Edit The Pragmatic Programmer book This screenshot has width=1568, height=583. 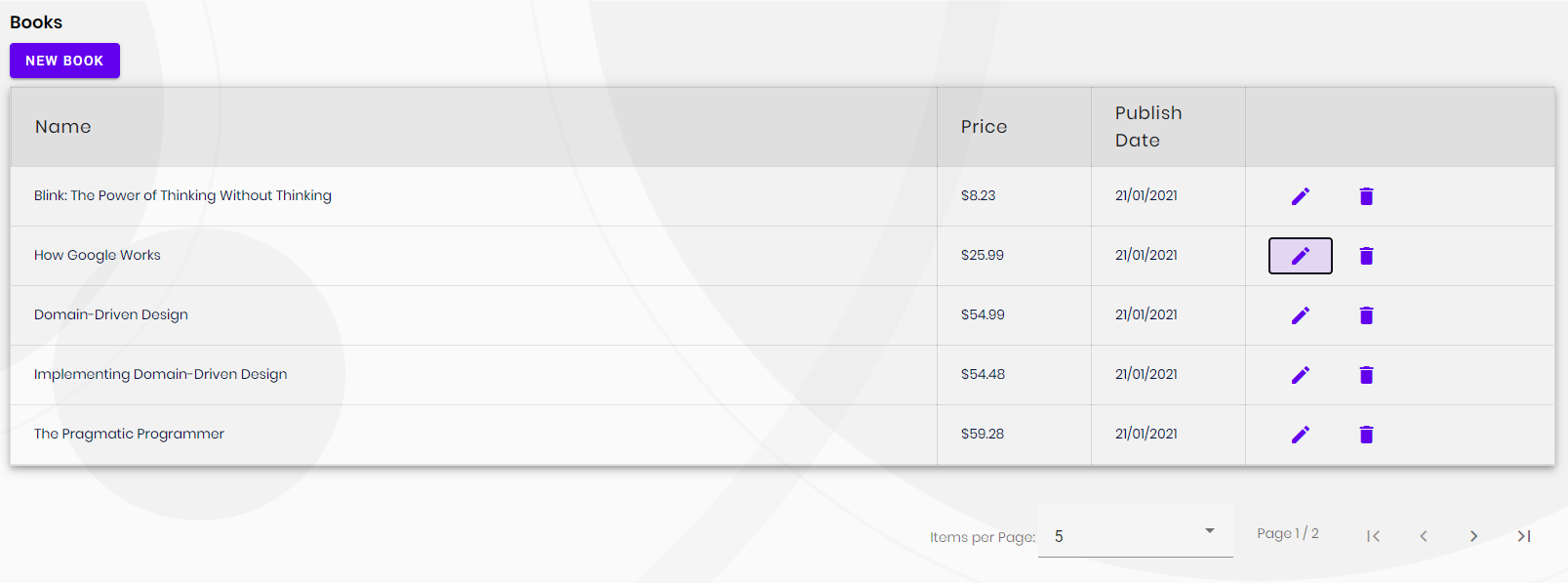tap(1300, 435)
